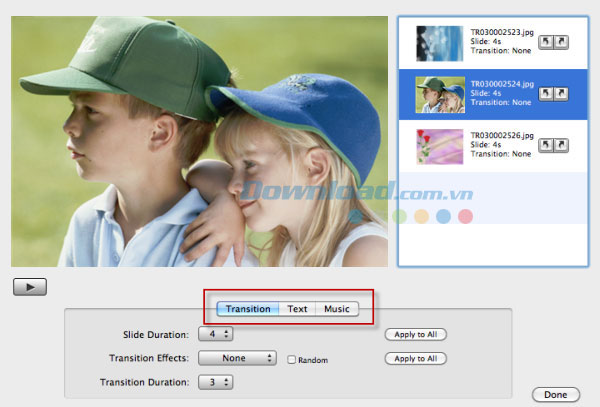Enable the Random transition checkbox
The image size is (600, 407).
click(291, 360)
